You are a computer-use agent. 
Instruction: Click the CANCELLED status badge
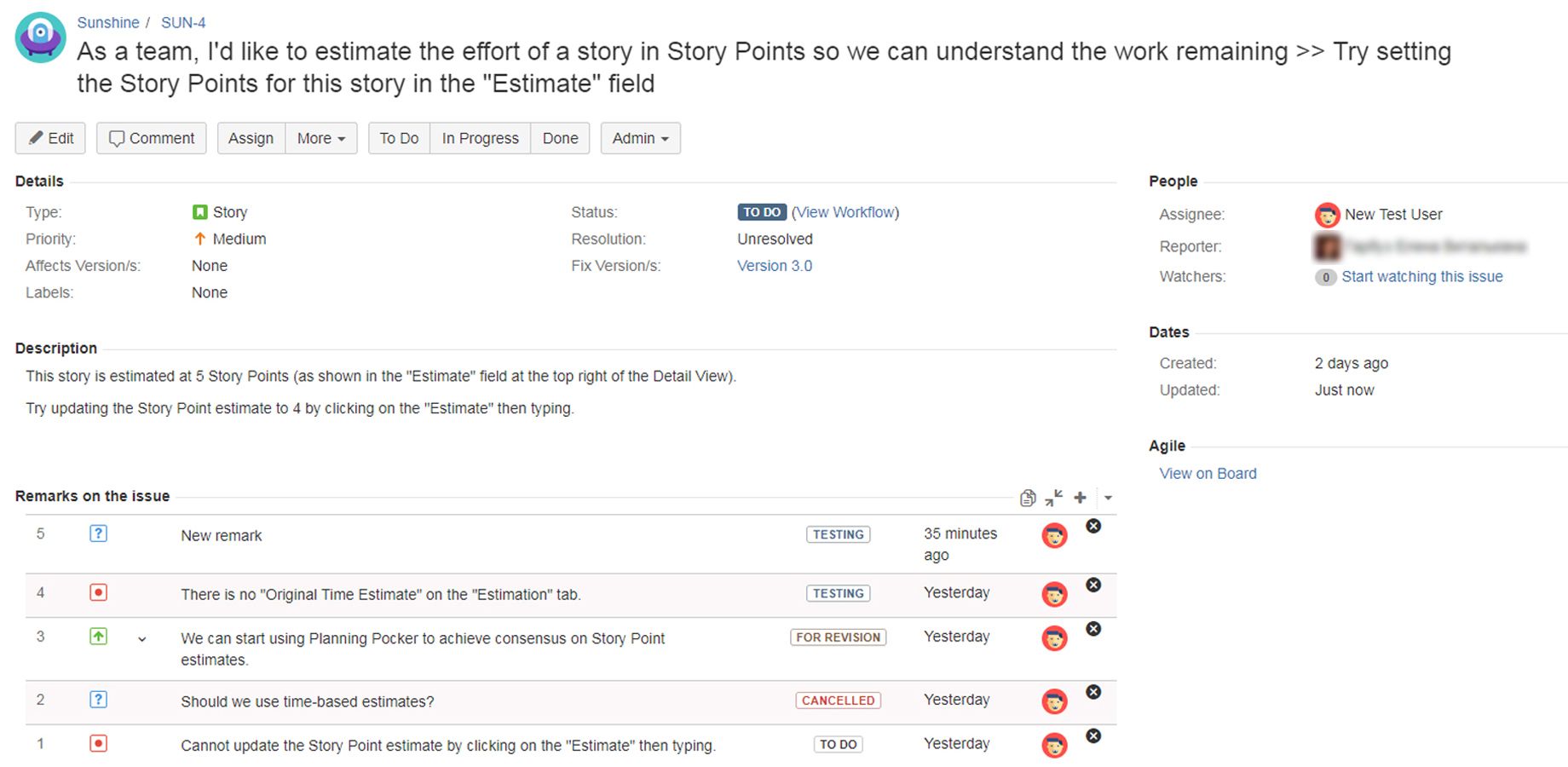[x=838, y=700]
